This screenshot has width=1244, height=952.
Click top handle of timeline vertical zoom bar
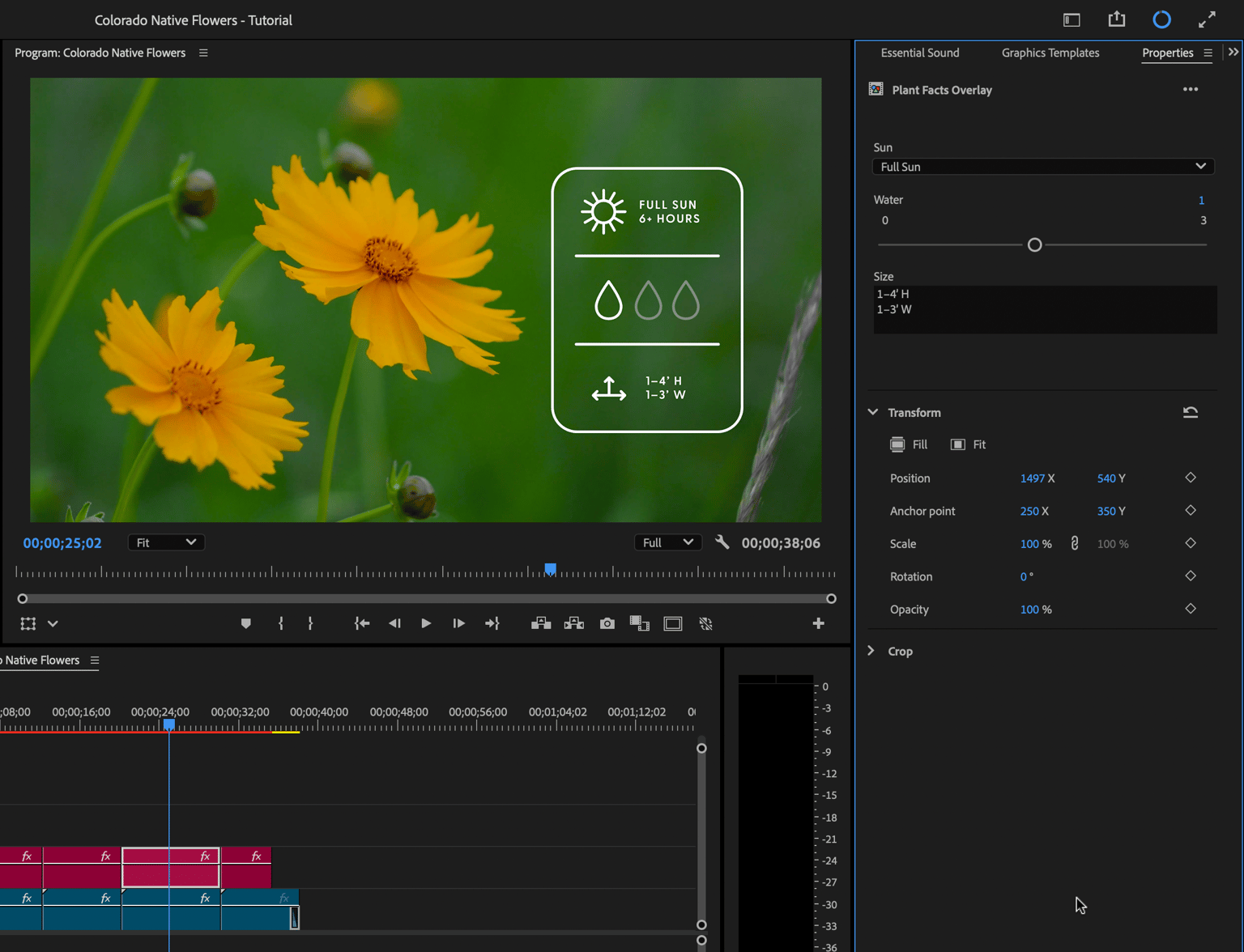coord(701,749)
